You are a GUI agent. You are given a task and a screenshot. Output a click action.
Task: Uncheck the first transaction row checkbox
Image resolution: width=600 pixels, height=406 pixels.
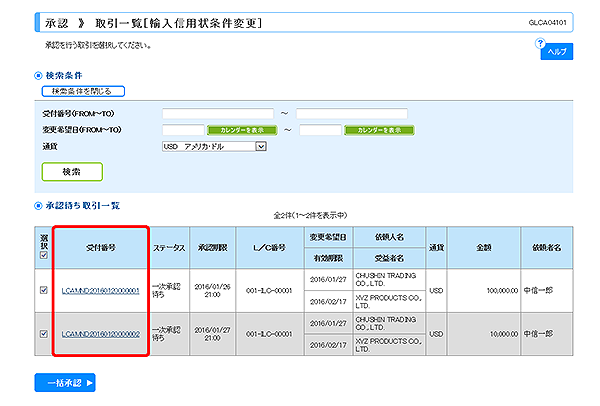pyautogui.click(x=42, y=290)
